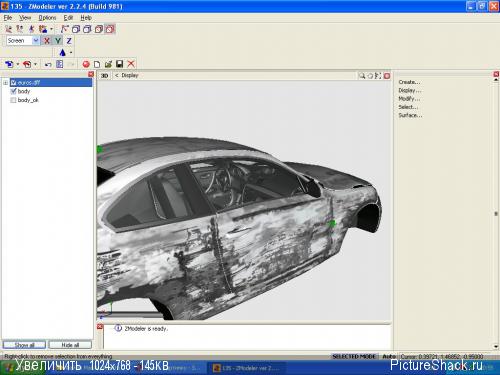500x375 pixels.
Task: Click the viewport zoom magnifier icon
Action: point(362,76)
